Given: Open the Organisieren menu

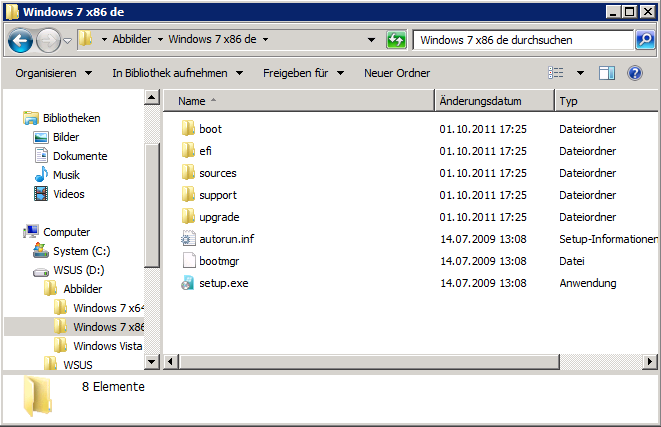Looking at the screenshot, I should pos(54,73).
